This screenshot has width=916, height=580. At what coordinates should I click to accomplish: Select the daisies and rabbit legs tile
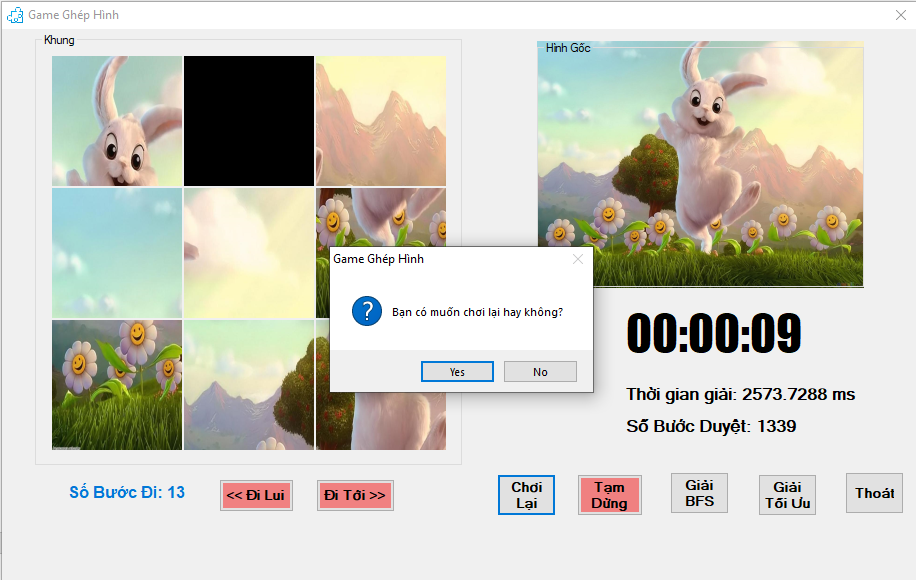pyautogui.click(x=381, y=217)
